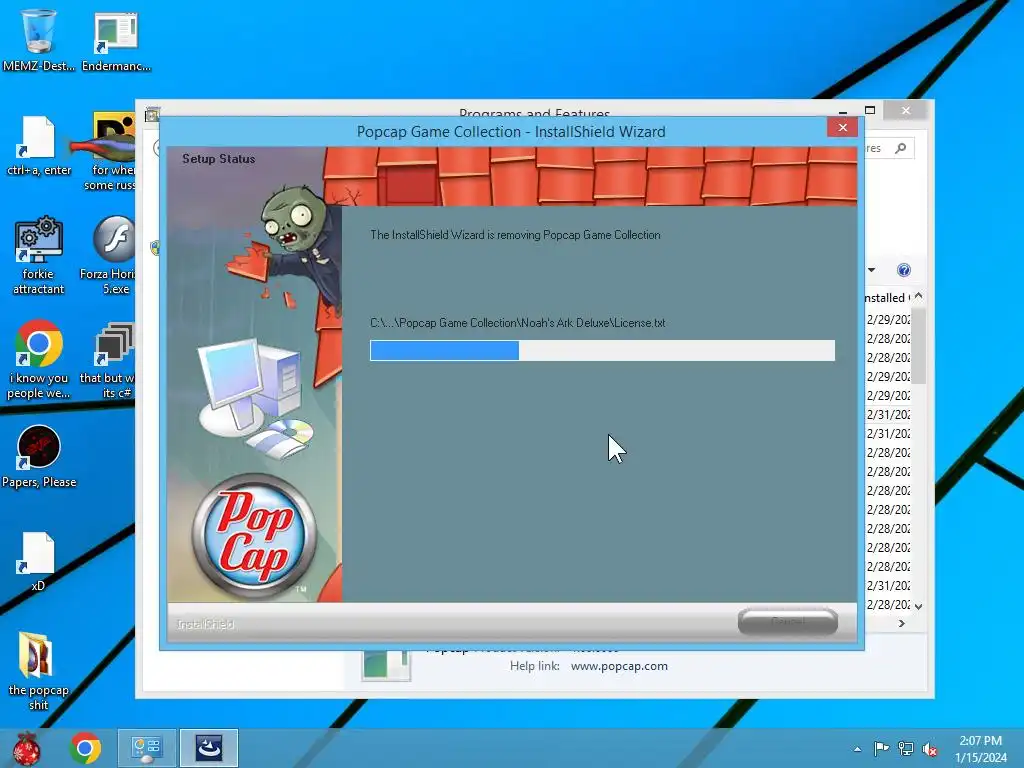Click the search magnifier in Programs and Features
The width and height of the screenshot is (1024, 768).
pyautogui.click(x=901, y=148)
